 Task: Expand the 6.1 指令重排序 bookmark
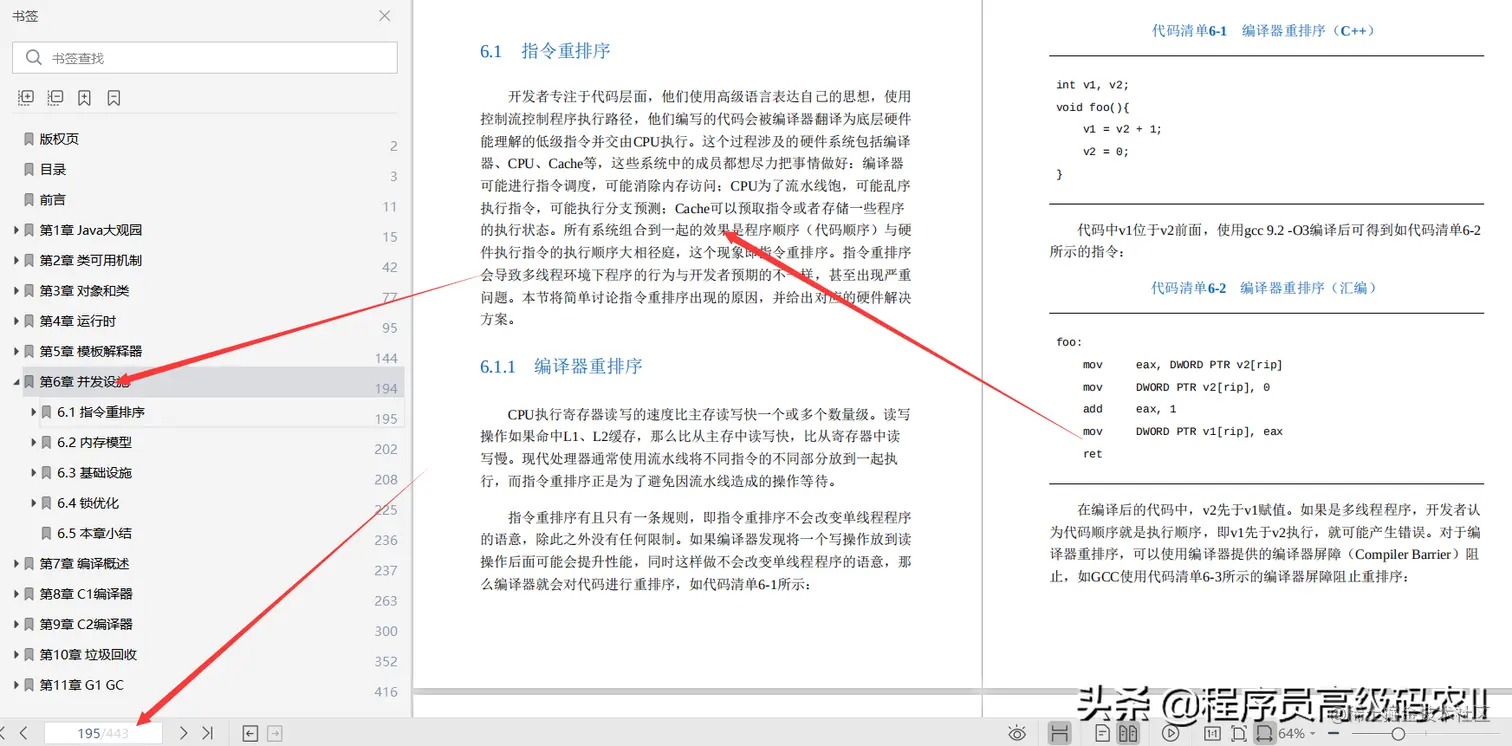33,411
